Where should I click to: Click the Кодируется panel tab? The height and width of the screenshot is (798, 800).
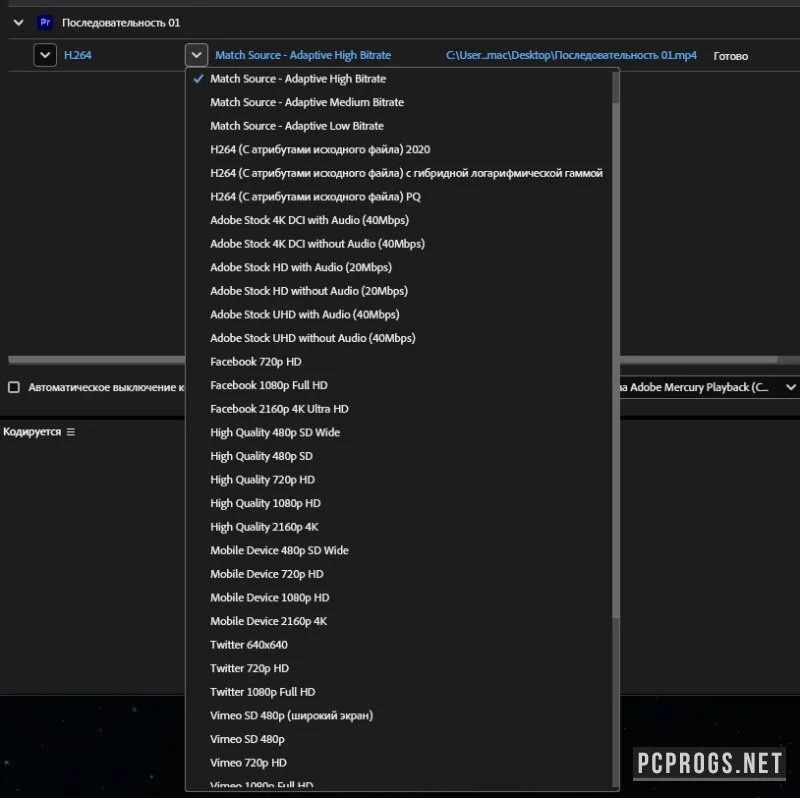32,432
